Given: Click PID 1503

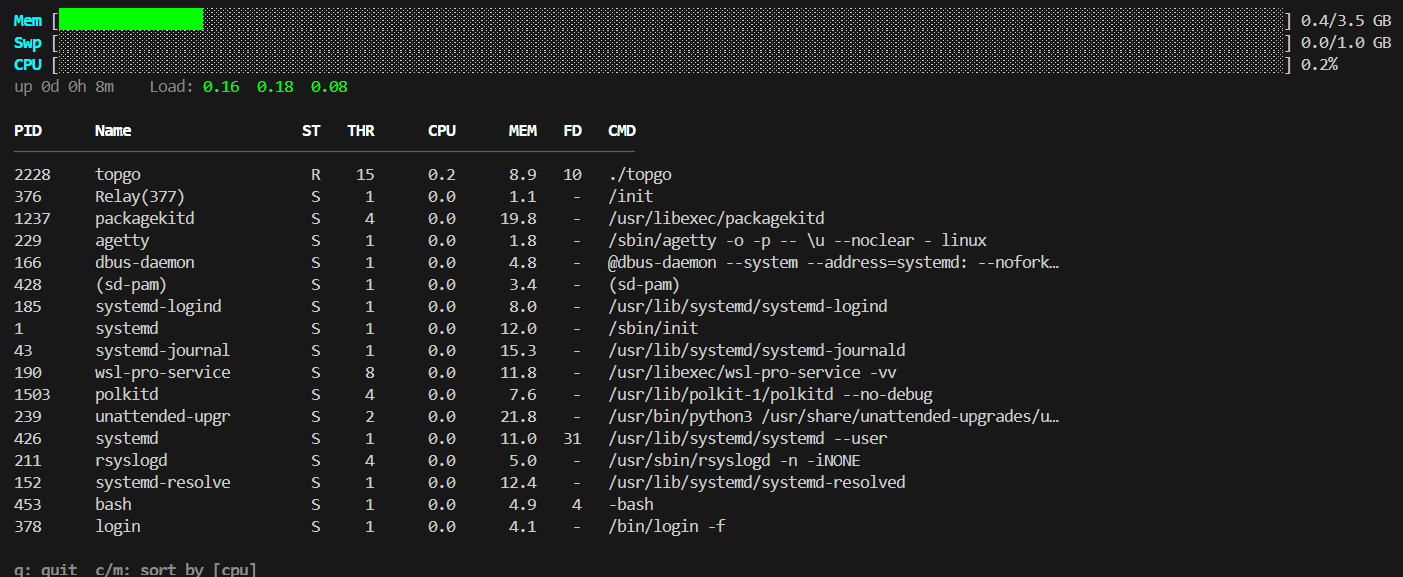Looking at the screenshot, I should [x=32, y=395].
